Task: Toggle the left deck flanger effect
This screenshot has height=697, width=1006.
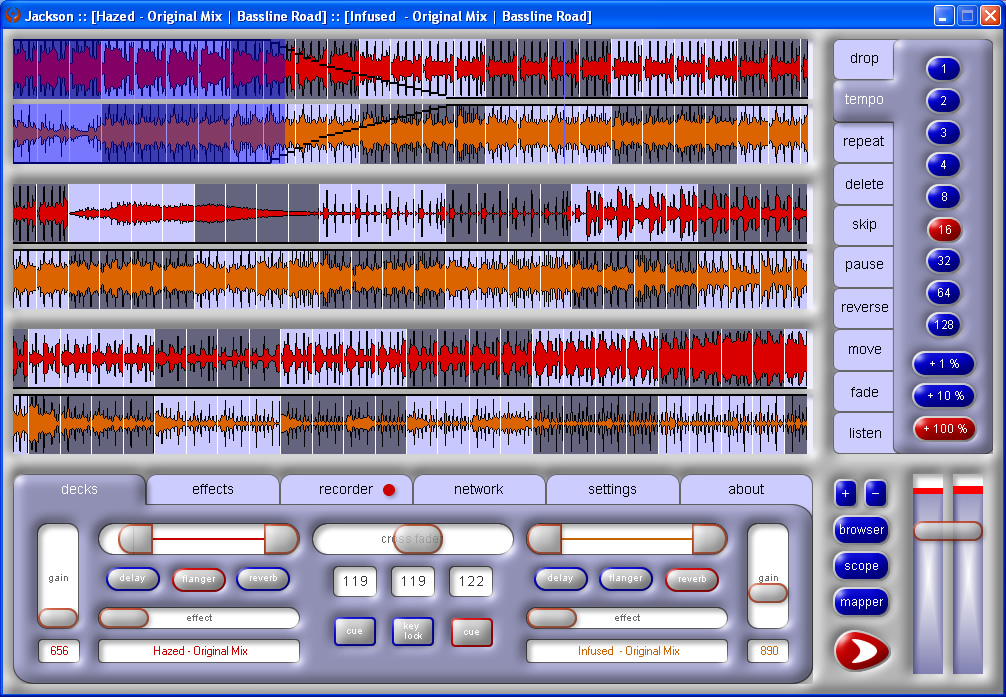Action: [199, 578]
